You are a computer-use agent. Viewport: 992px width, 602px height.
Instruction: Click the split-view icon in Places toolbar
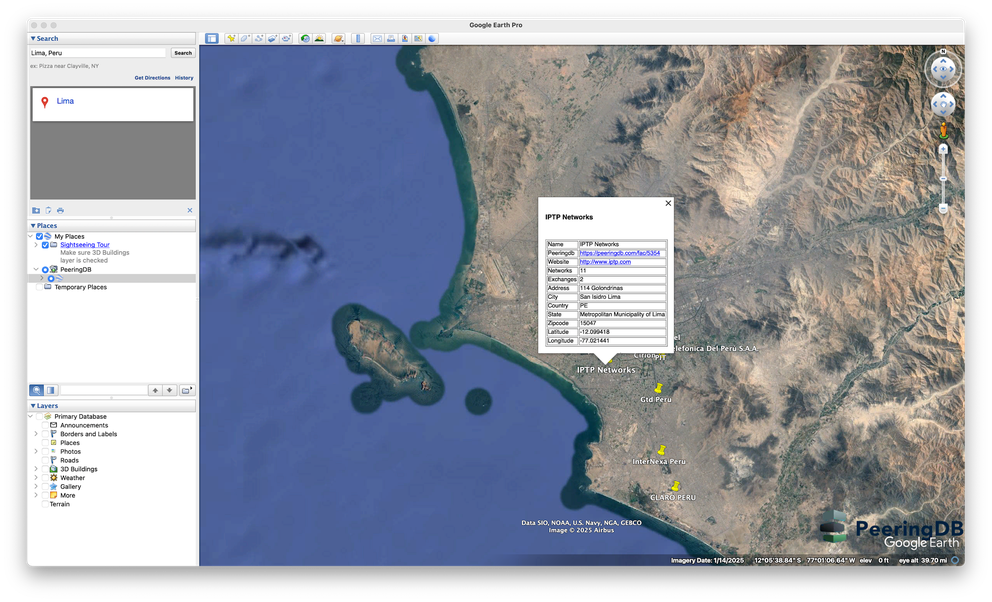(x=51, y=390)
